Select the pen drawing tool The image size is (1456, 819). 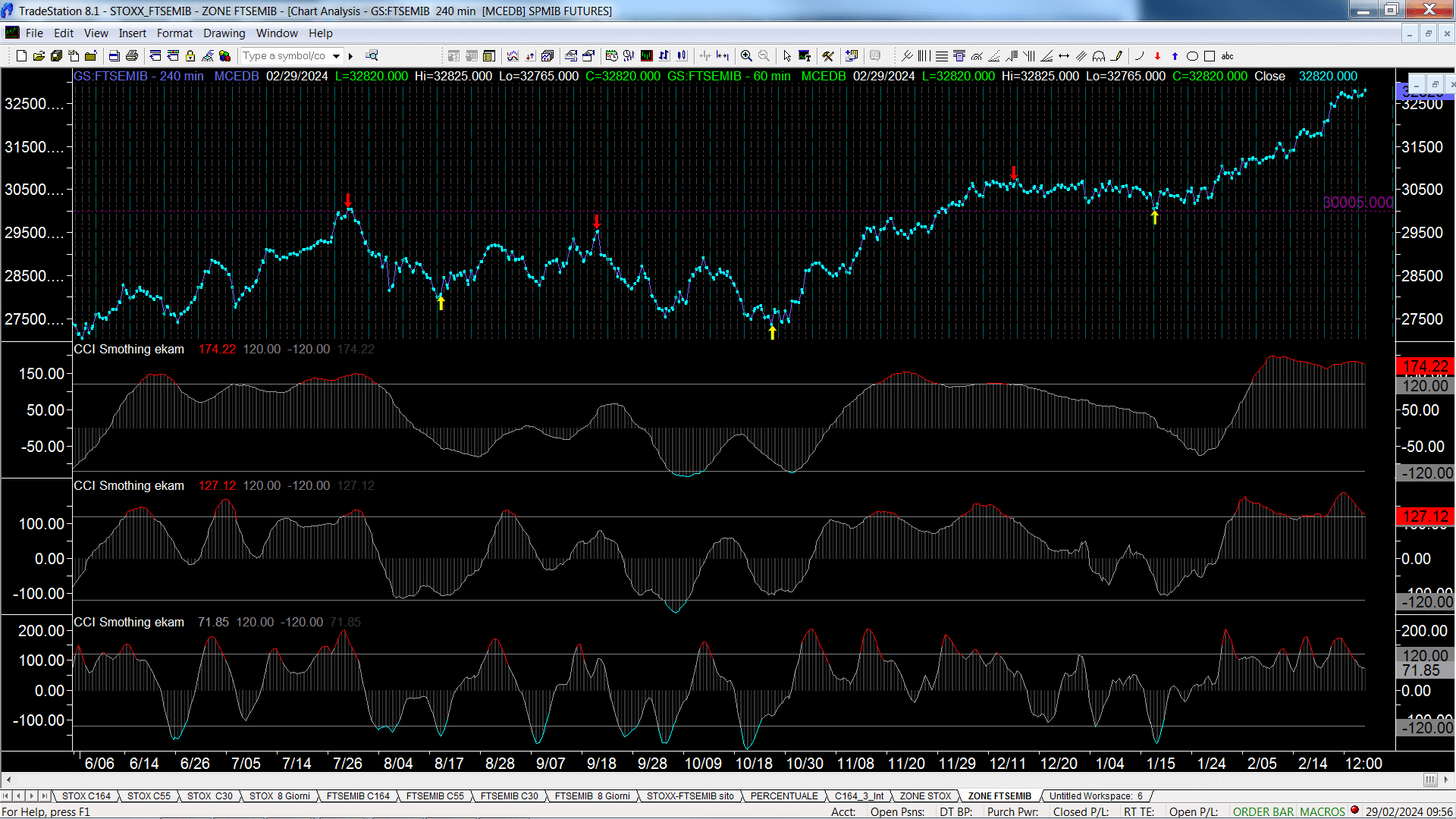(x=1116, y=55)
